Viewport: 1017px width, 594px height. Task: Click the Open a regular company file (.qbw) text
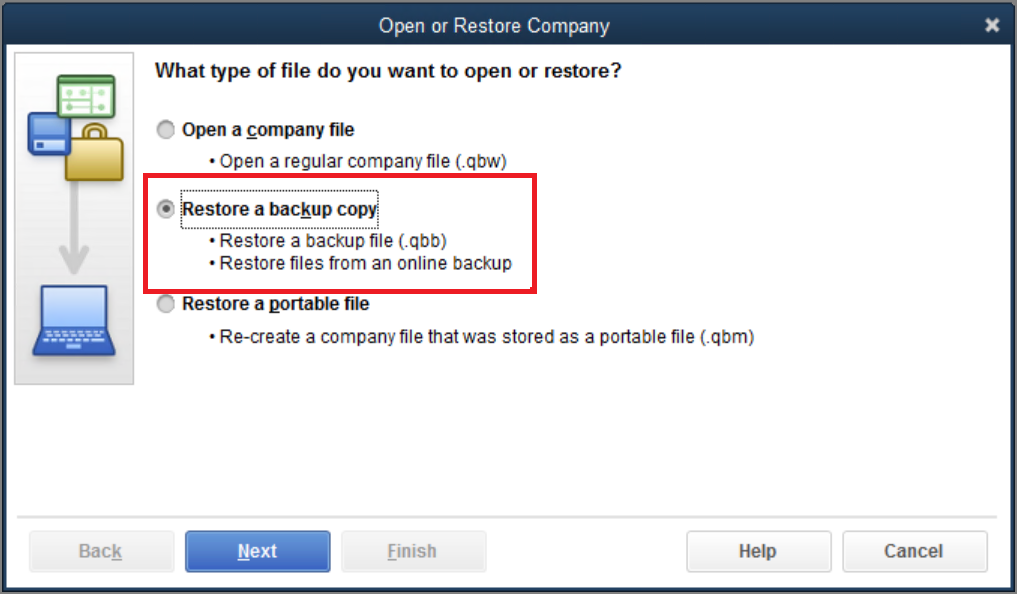tap(363, 161)
